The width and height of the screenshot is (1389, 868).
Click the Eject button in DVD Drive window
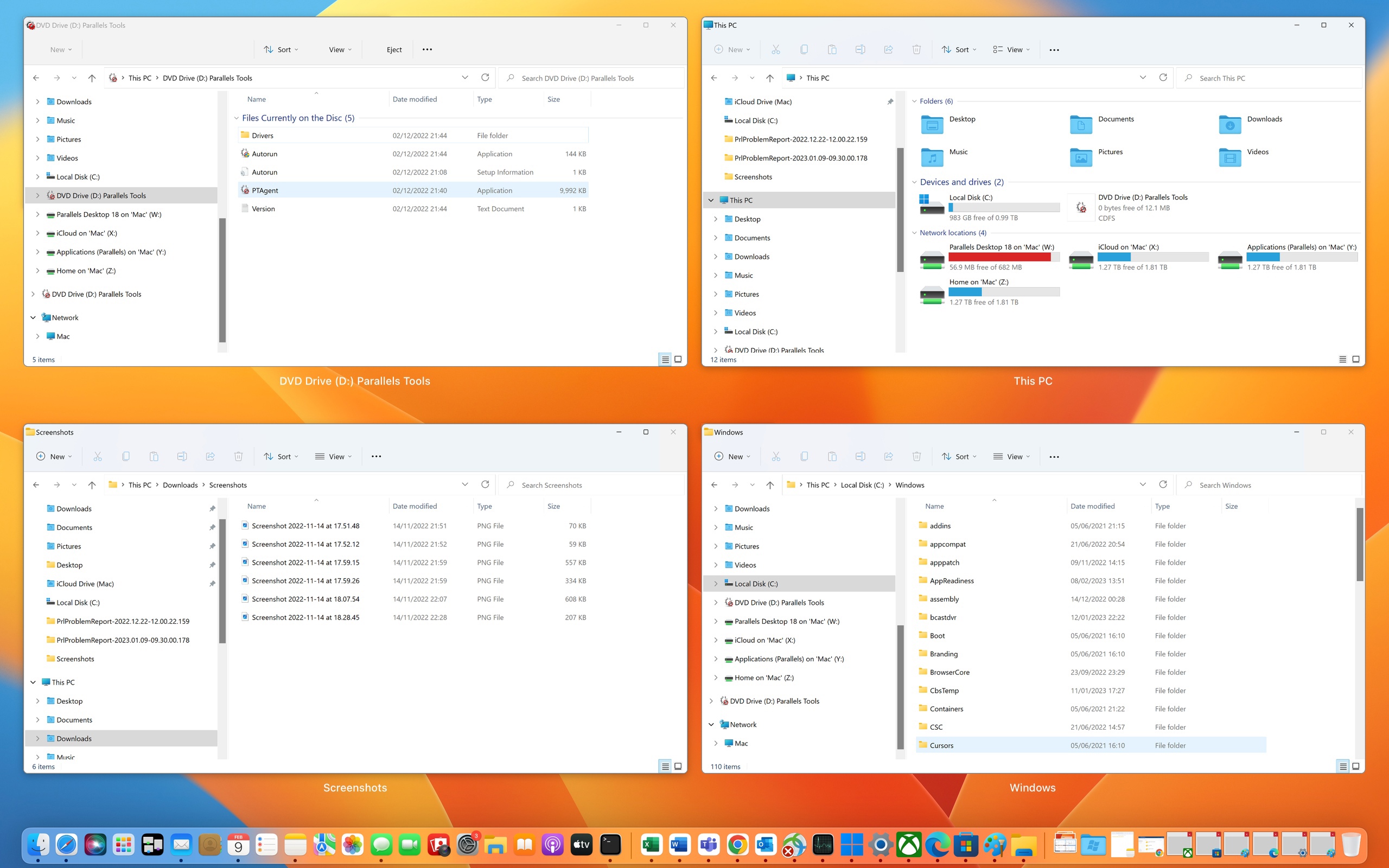coord(394,49)
